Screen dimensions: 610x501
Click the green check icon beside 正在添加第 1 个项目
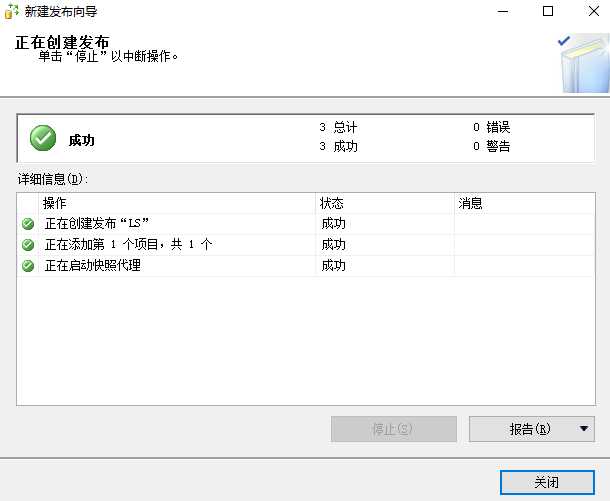coord(28,245)
